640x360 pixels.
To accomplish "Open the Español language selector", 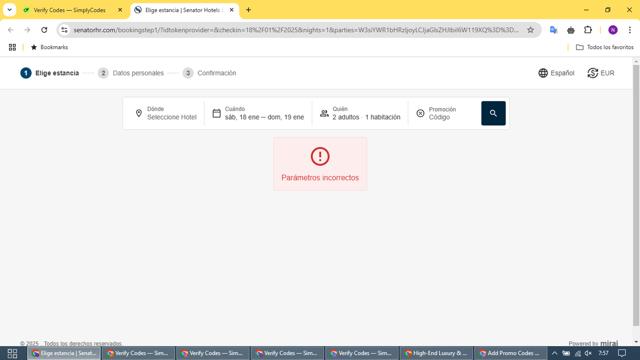I will (556, 73).
